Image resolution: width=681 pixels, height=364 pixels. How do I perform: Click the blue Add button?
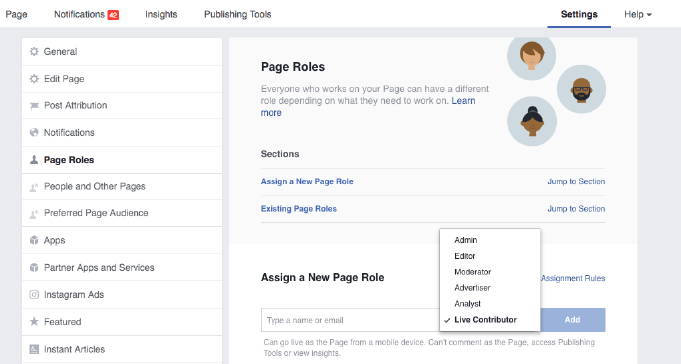[572, 320]
